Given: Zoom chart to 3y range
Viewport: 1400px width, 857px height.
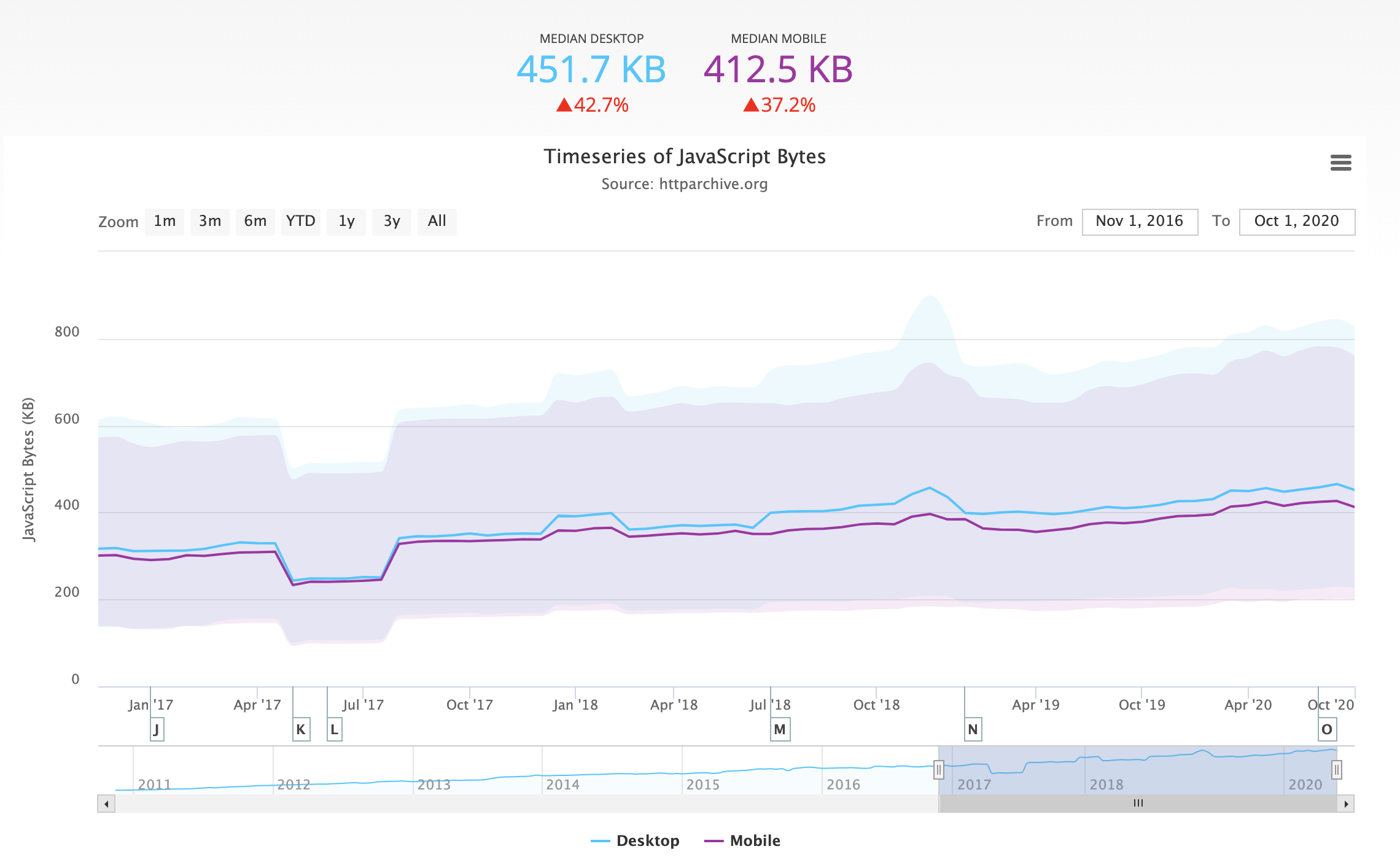Looking at the screenshot, I should tap(392, 221).
